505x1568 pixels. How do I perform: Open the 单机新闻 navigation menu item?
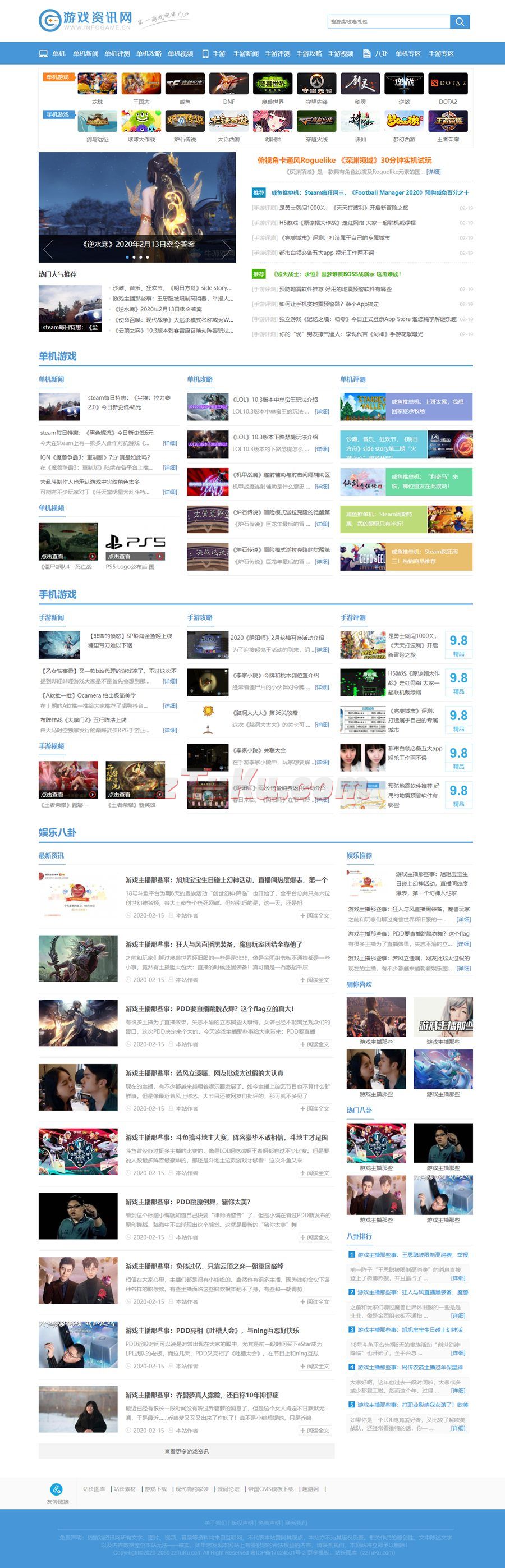(x=85, y=53)
